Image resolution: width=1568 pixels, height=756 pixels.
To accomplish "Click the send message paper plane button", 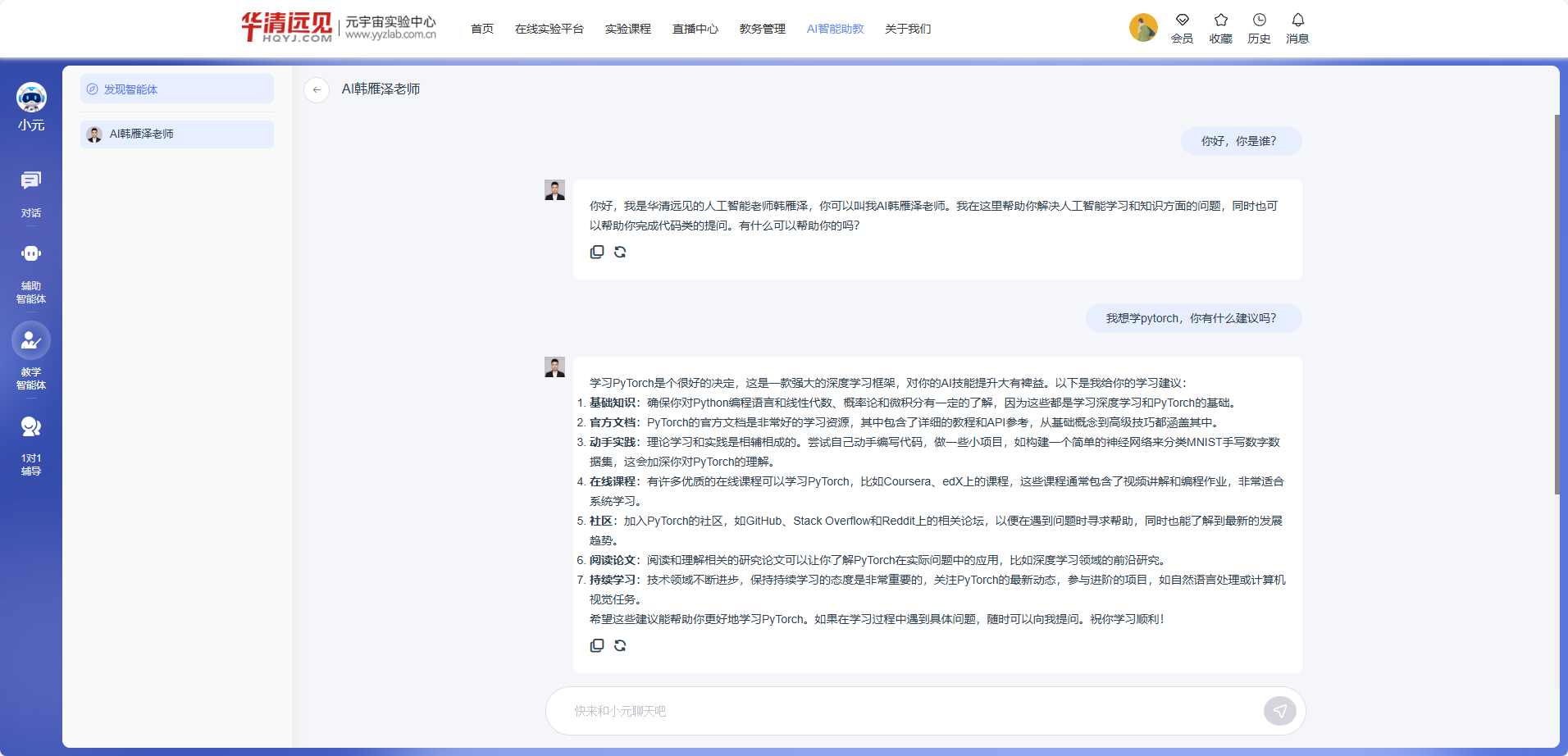I will (1279, 711).
